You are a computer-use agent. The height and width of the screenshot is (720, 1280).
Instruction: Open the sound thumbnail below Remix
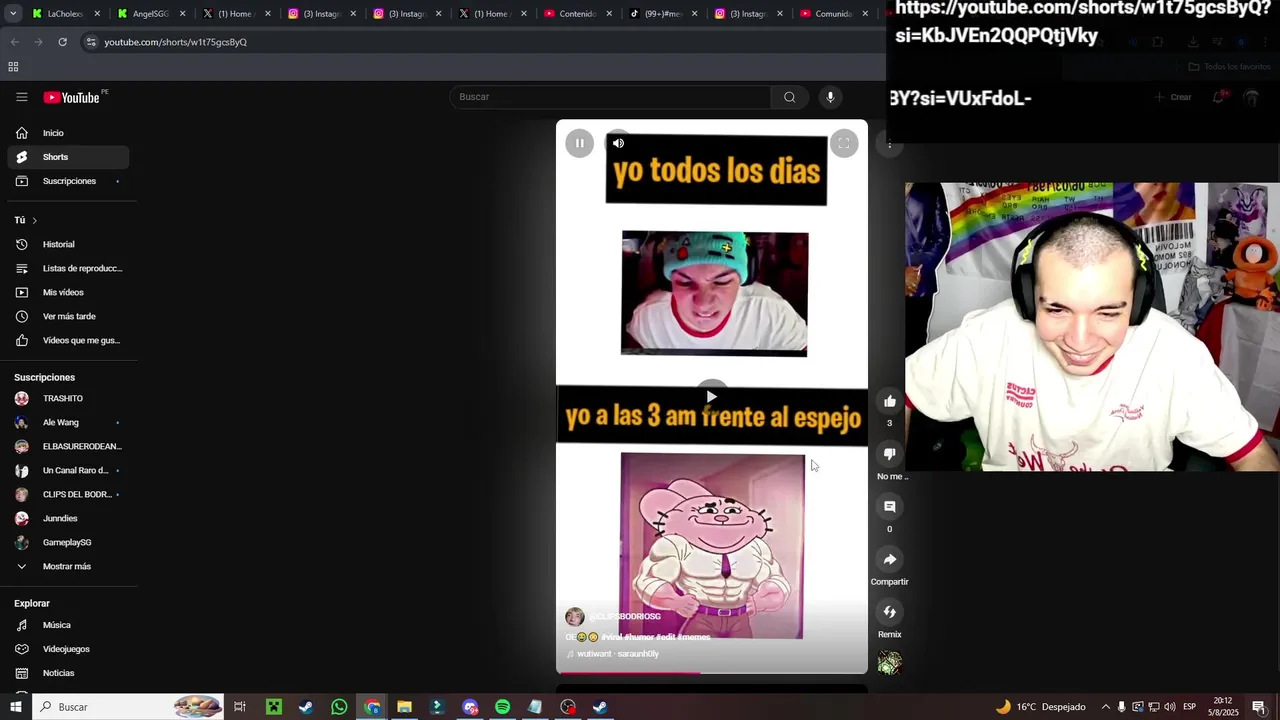(889, 662)
